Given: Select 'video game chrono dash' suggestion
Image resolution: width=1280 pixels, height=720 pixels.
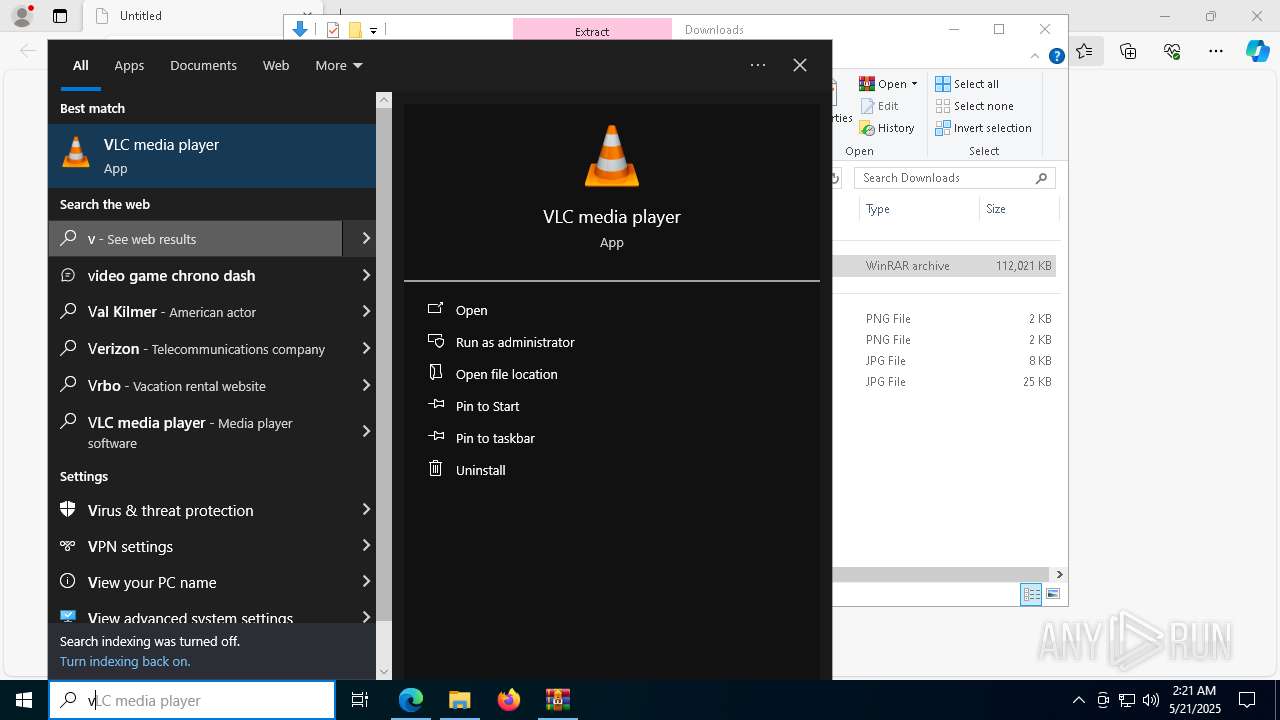Looking at the screenshot, I should click(x=196, y=276).
